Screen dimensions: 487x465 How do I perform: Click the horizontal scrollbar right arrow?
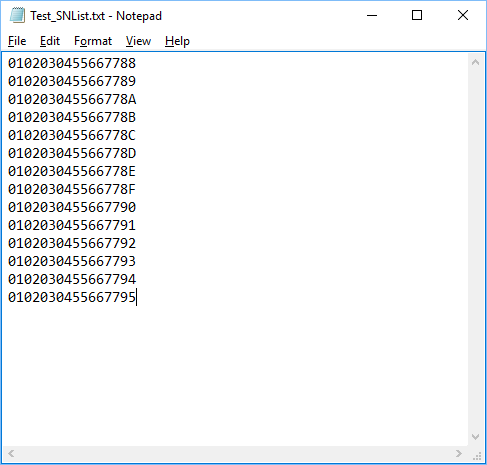tap(459, 454)
